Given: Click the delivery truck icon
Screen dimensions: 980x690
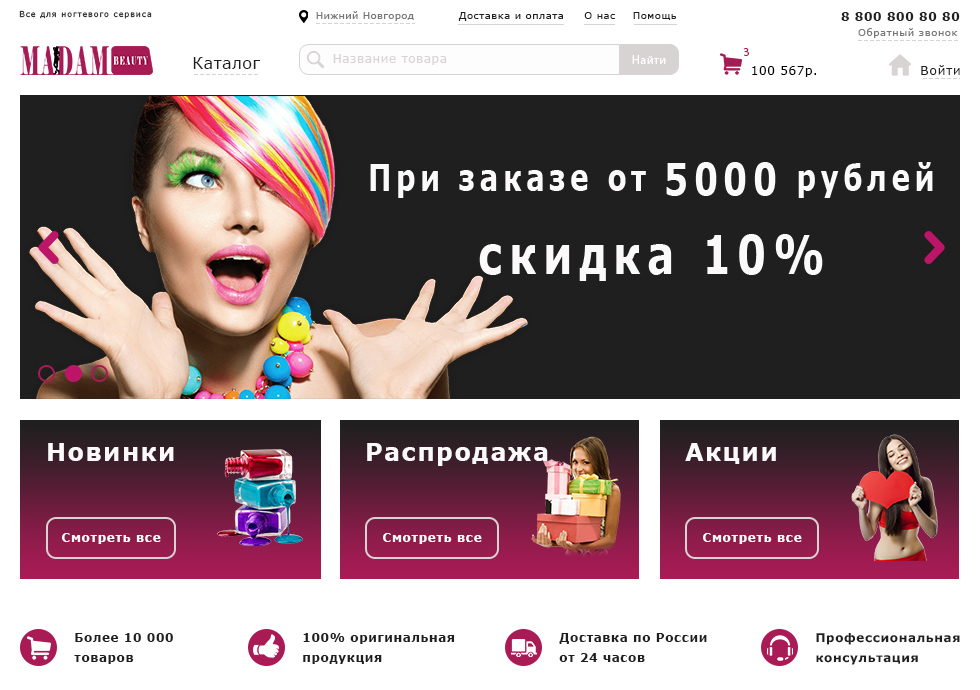Looking at the screenshot, I should coord(523,648).
